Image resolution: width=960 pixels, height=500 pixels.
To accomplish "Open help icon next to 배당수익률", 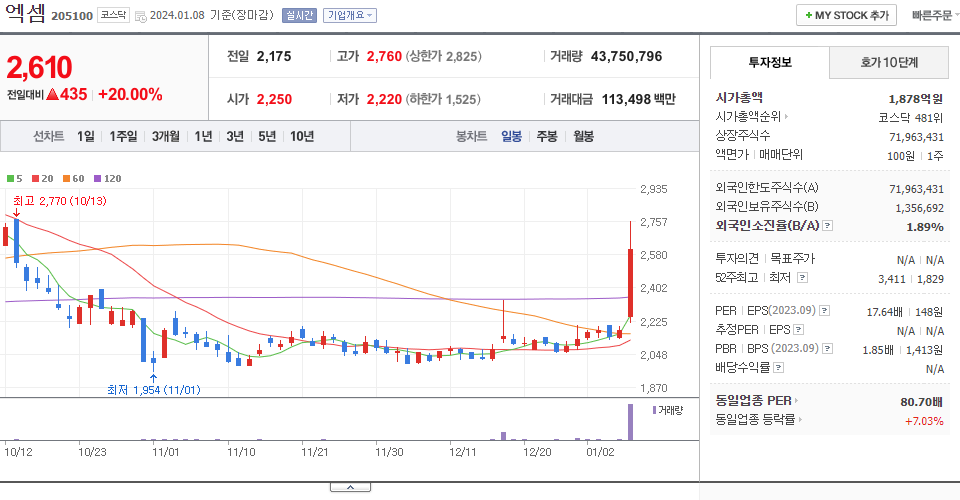I will click(x=779, y=368).
